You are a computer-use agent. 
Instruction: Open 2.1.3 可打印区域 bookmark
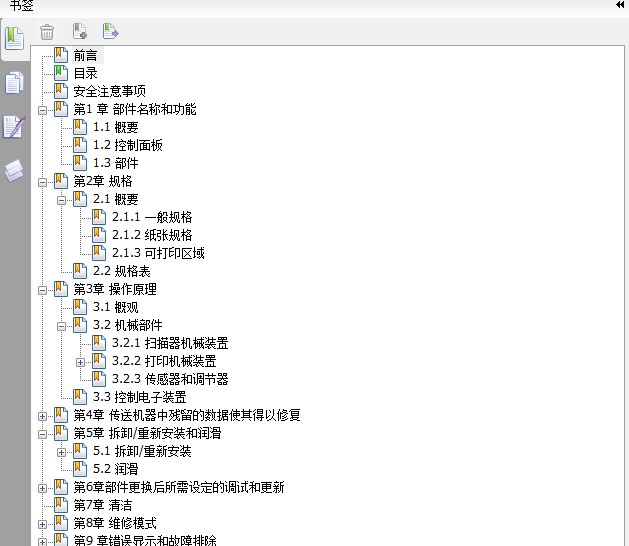(158, 253)
